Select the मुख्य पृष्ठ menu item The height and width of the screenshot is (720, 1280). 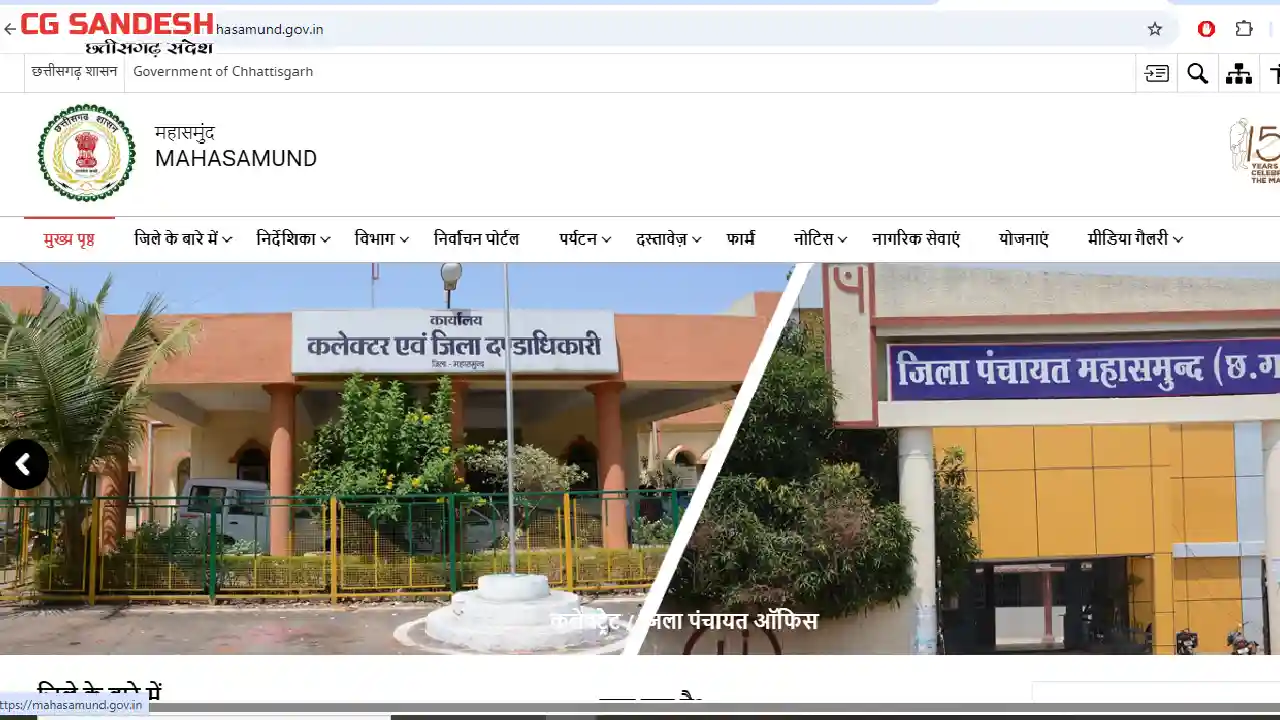point(69,239)
